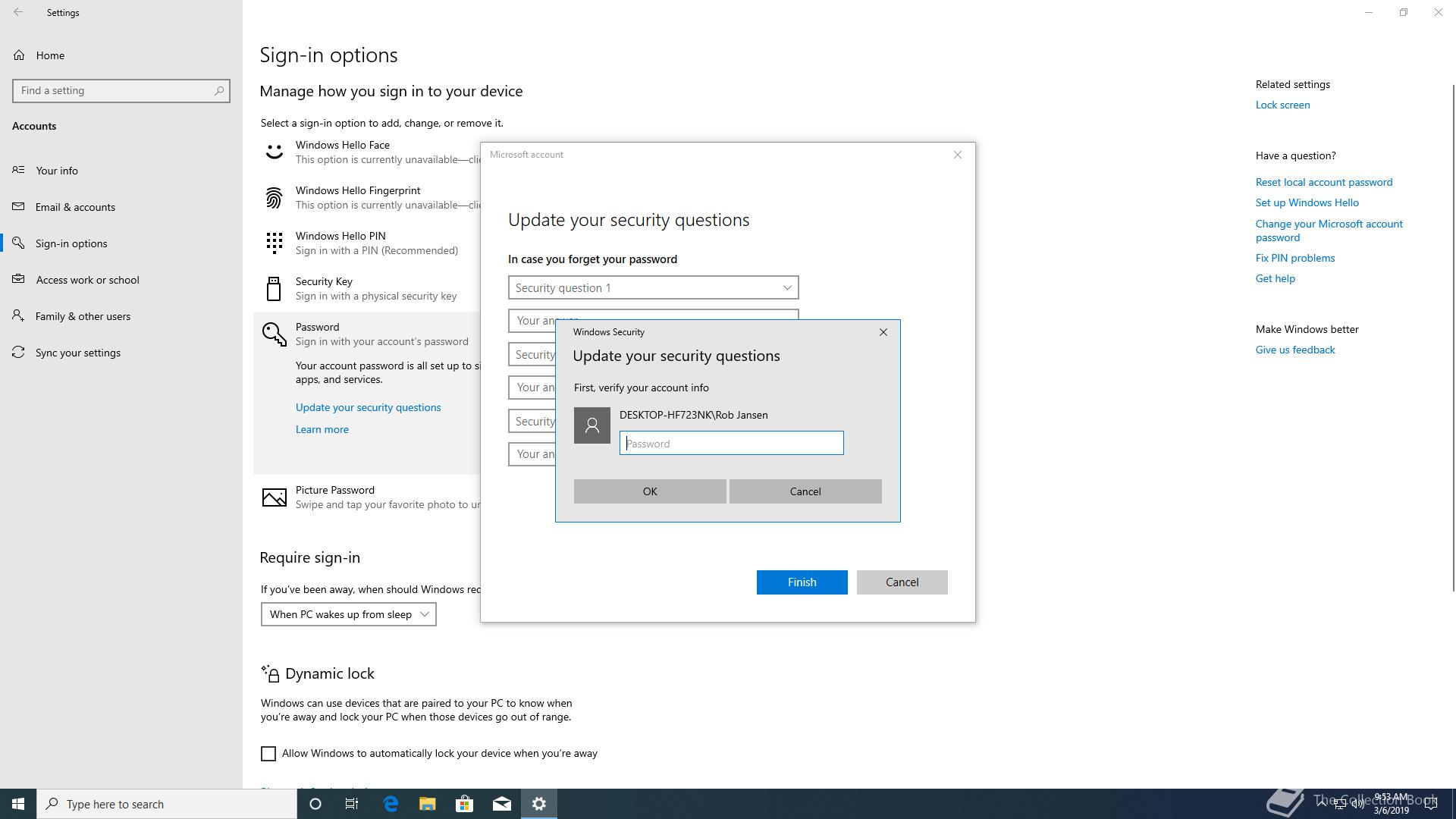
Task: Click the Security Key USB icon
Action: tap(274, 288)
